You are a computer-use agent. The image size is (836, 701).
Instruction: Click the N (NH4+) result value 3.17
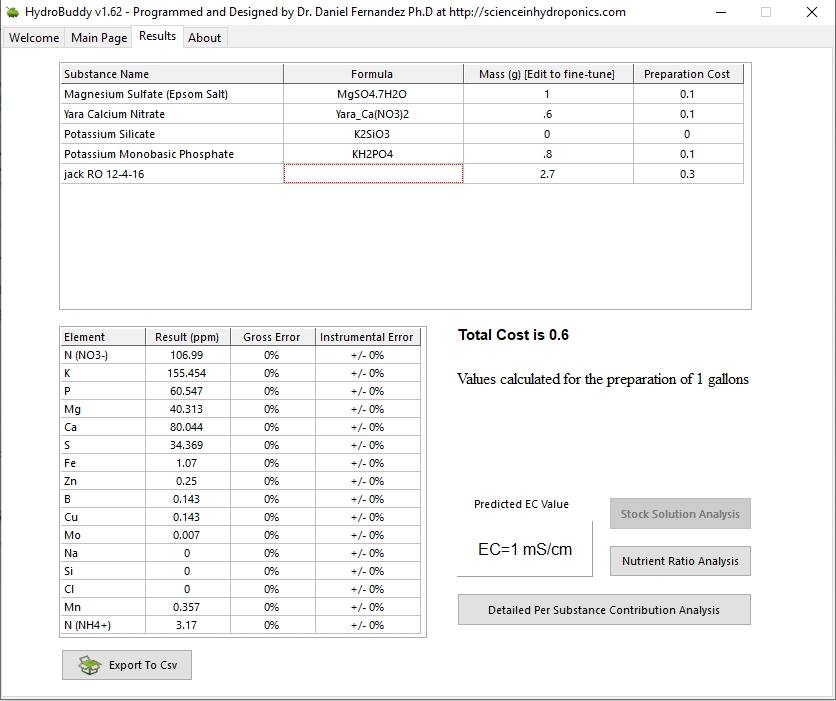tap(188, 625)
